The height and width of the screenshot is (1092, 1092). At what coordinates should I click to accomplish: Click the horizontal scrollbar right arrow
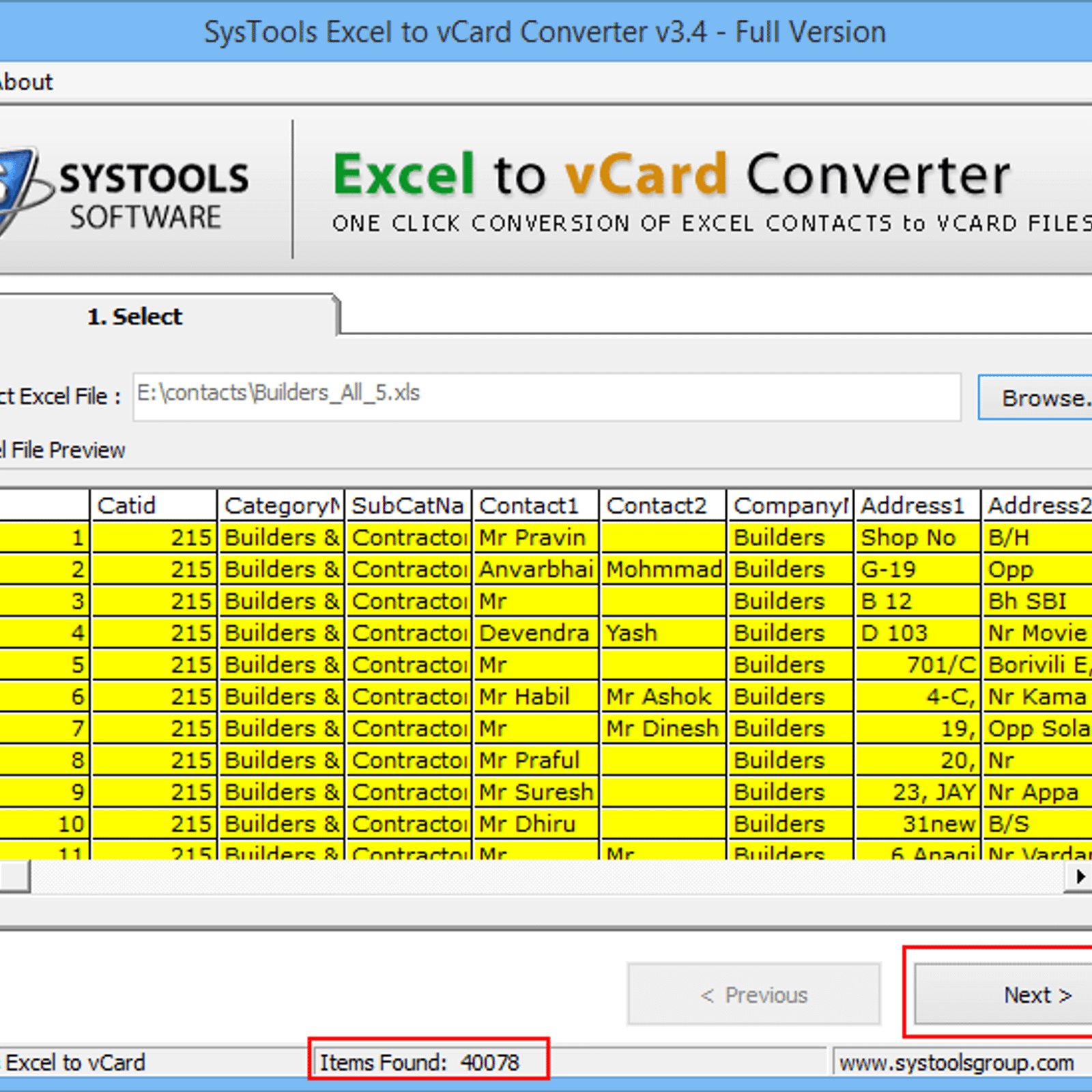(1080, 876)
